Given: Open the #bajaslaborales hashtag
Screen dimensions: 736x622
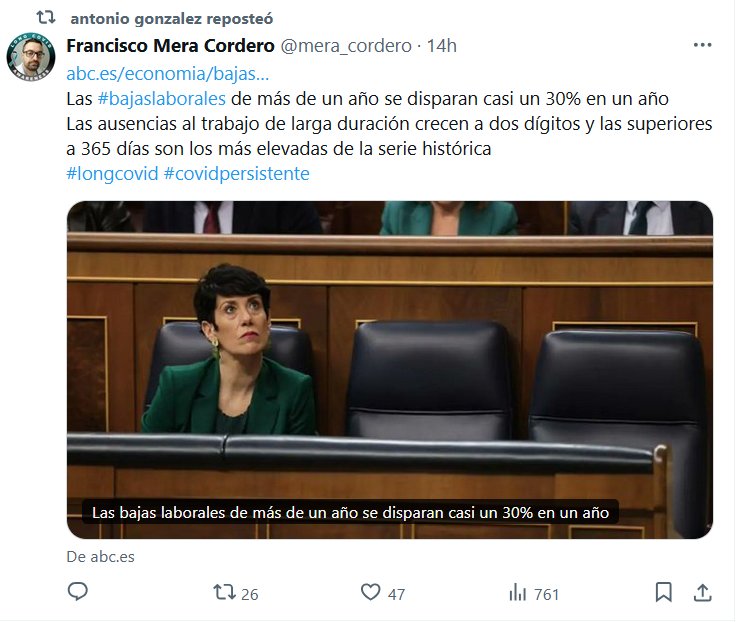Looking at the screenshot, I should pyautogui.click(x=161, y=99).
